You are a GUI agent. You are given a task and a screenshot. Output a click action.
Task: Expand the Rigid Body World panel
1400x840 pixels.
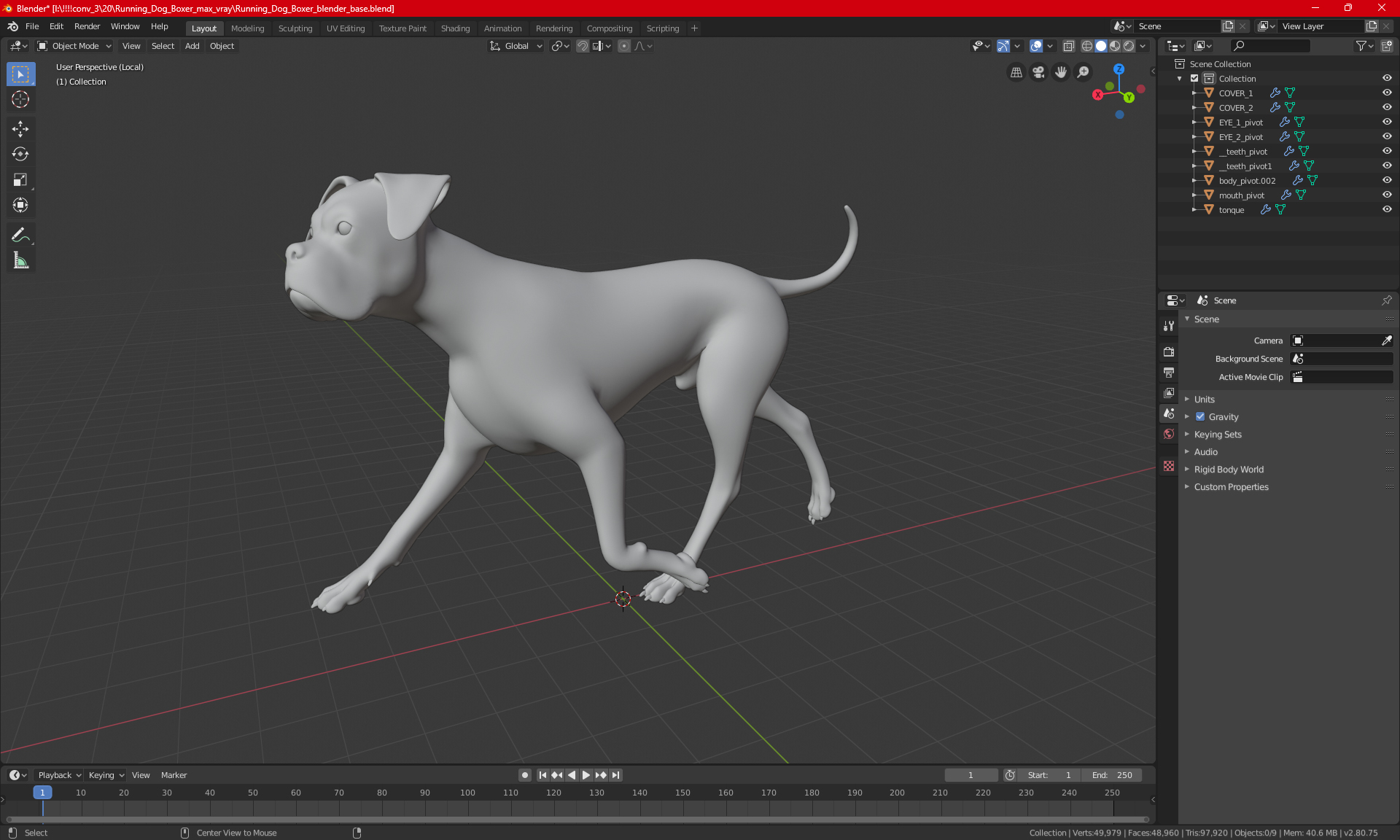coord(1229,470)
